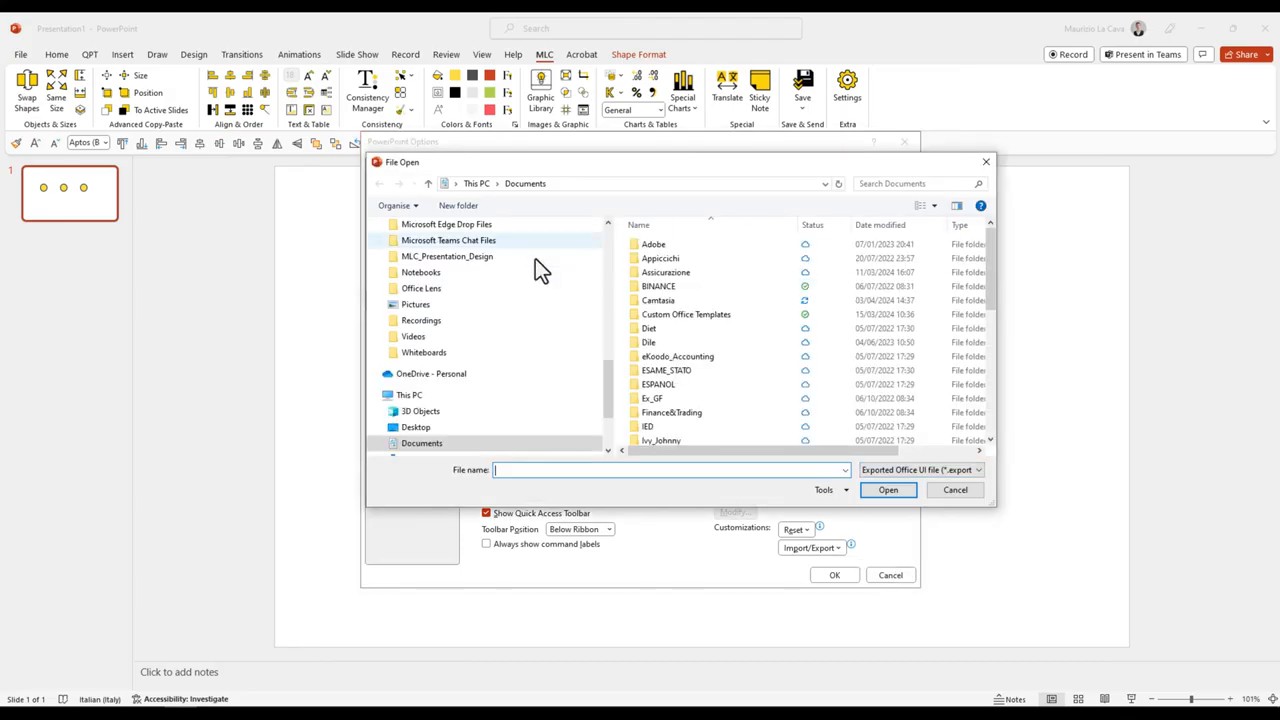1280x720 pixels.
Task: Click the Swap Shapes tool
Action: (27, 91)
